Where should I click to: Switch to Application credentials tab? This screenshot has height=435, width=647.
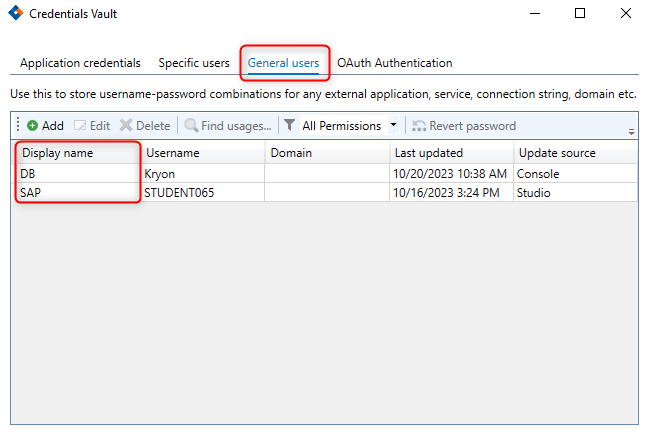80,63
